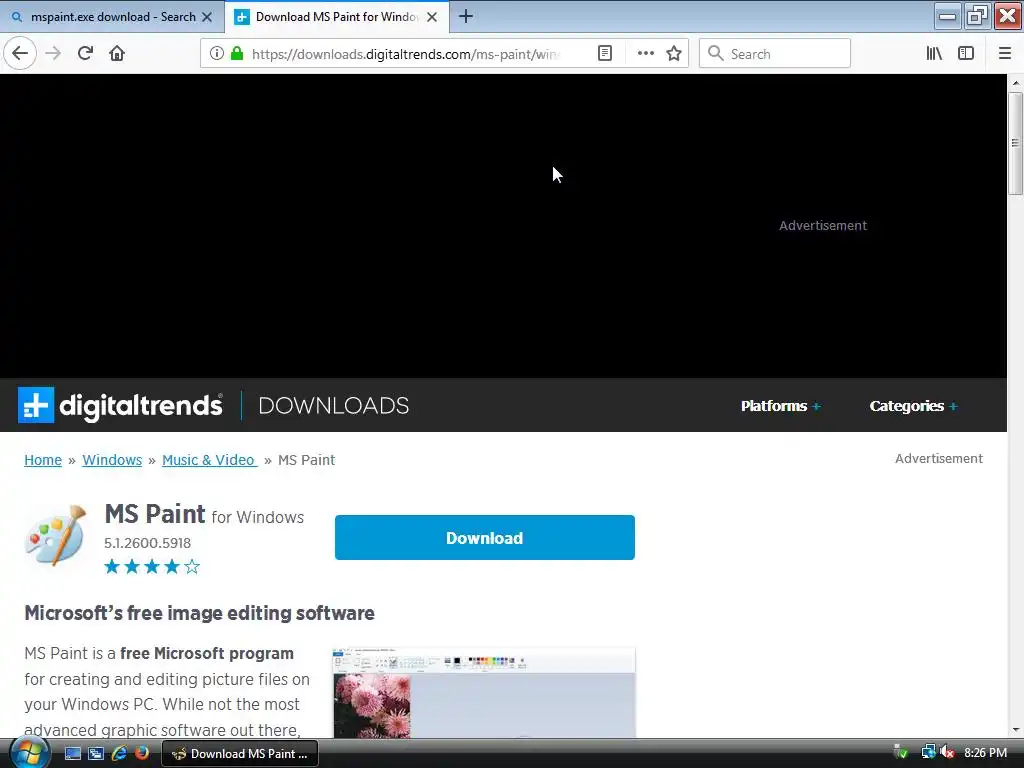Image resolution: width=1024 pixels, height=768 pixels.
Task: Launch Internet Explorer from quick launch
Action: pyautogui.click(x=119, y=753)
